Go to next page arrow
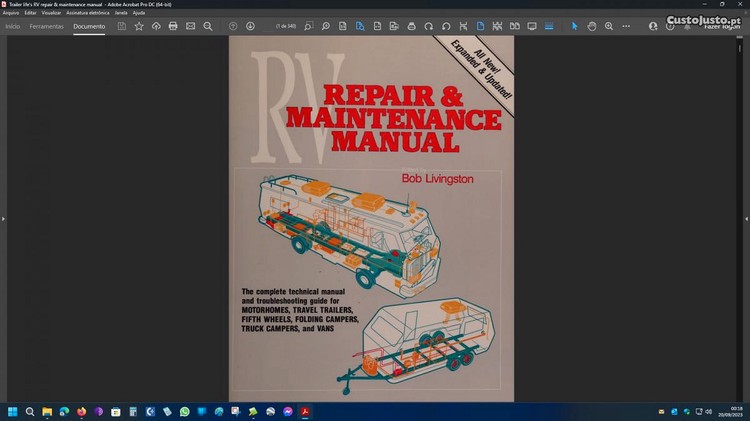Viewport: 750px width, 421px height. [x=250, y=26]
